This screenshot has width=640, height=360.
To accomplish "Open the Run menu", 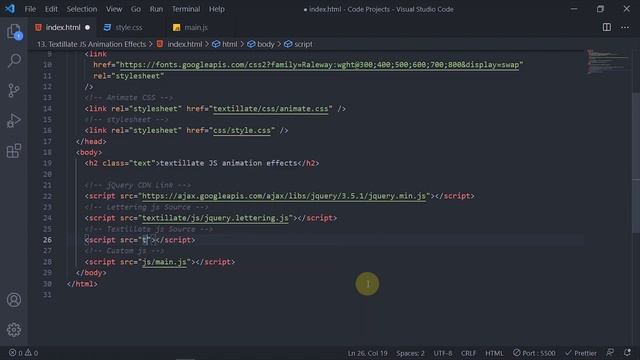I will coord(156,9).
